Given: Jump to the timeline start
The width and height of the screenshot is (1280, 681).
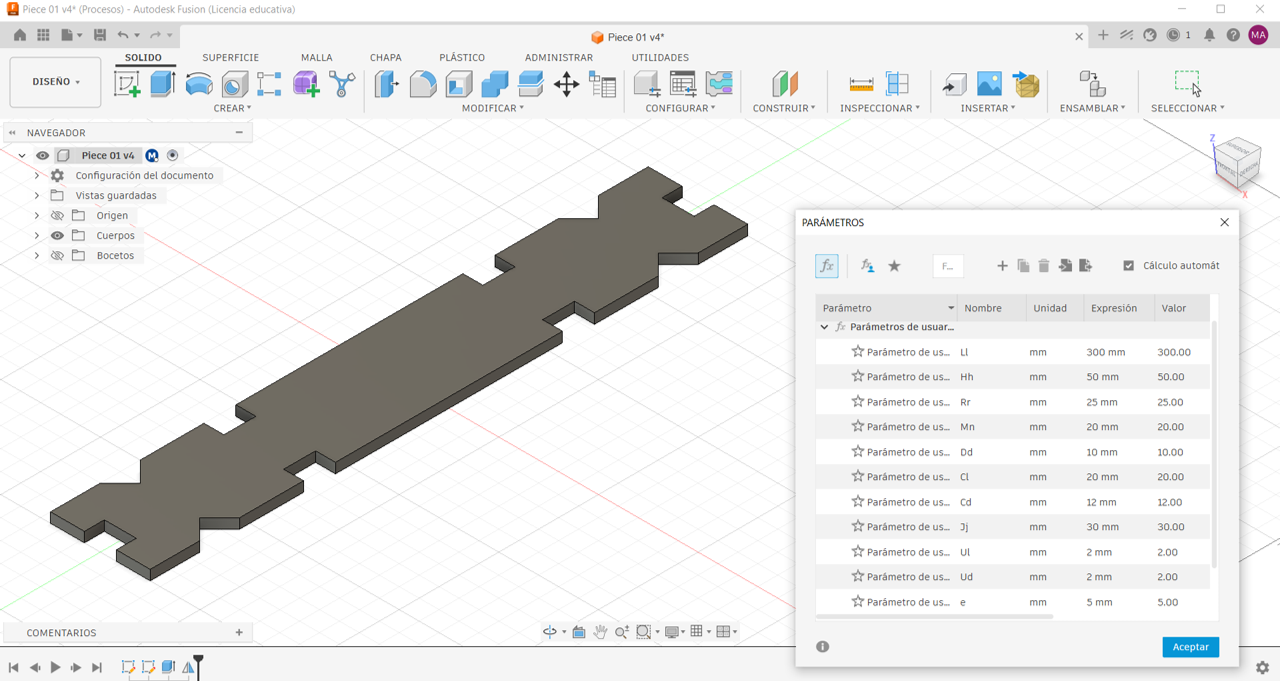Looking at the screenshot, I should click(14, 667).
